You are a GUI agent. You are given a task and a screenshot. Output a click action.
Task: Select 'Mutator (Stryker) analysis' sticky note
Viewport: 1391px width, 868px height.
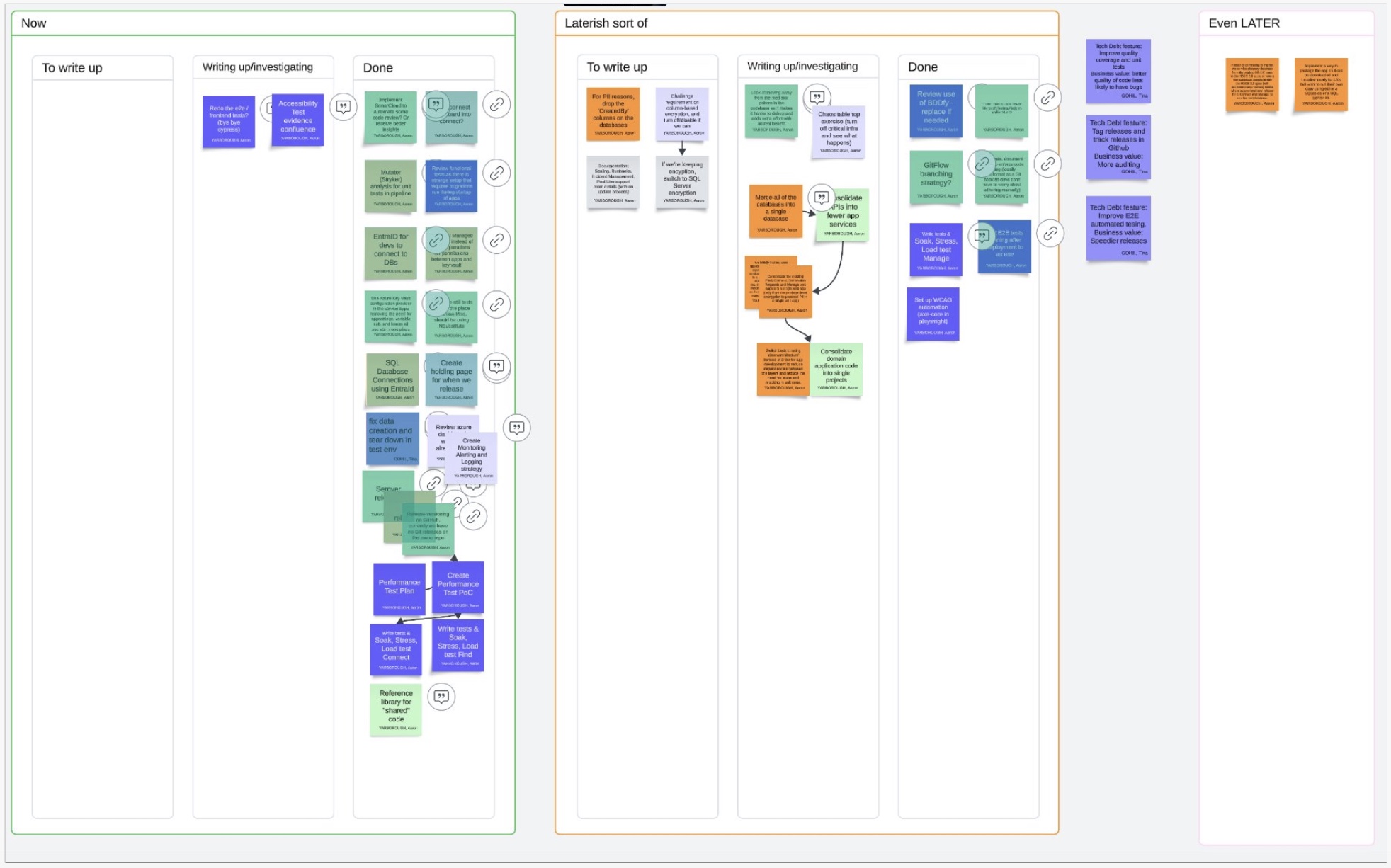[391, 186]
